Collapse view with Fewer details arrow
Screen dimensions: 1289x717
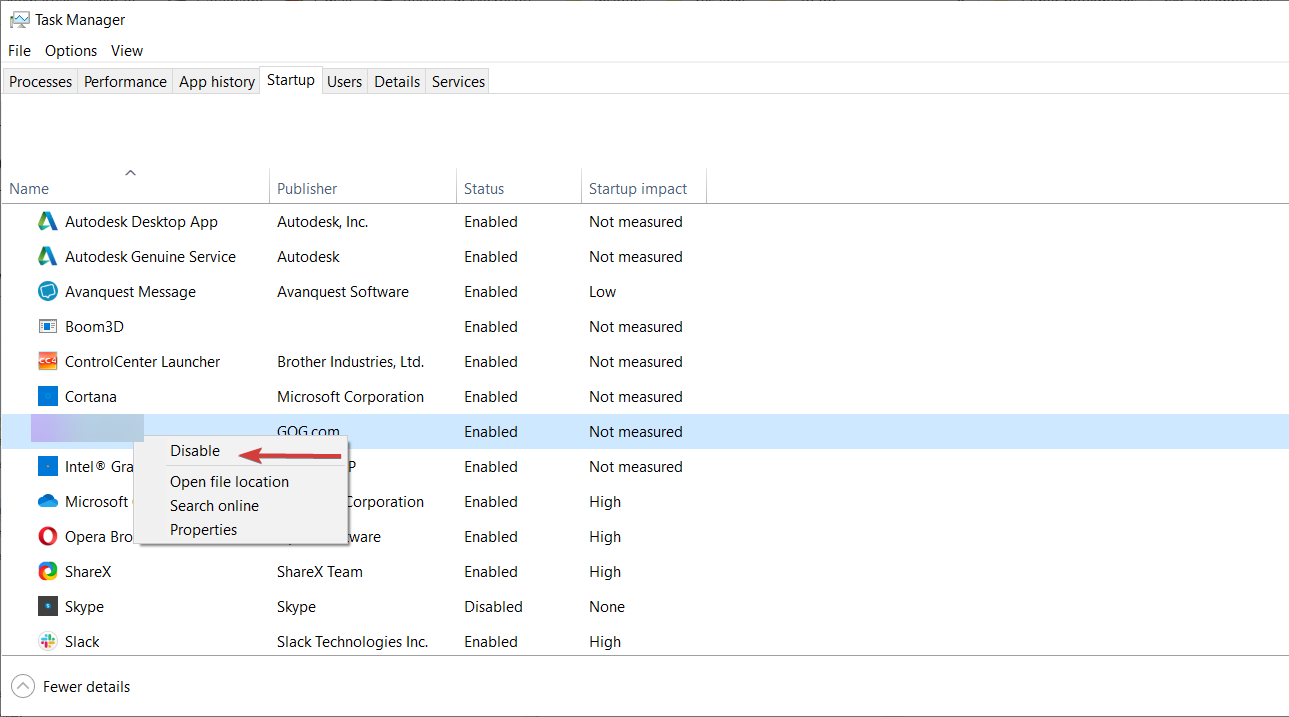pyautogui.click(x=22, y=687)
